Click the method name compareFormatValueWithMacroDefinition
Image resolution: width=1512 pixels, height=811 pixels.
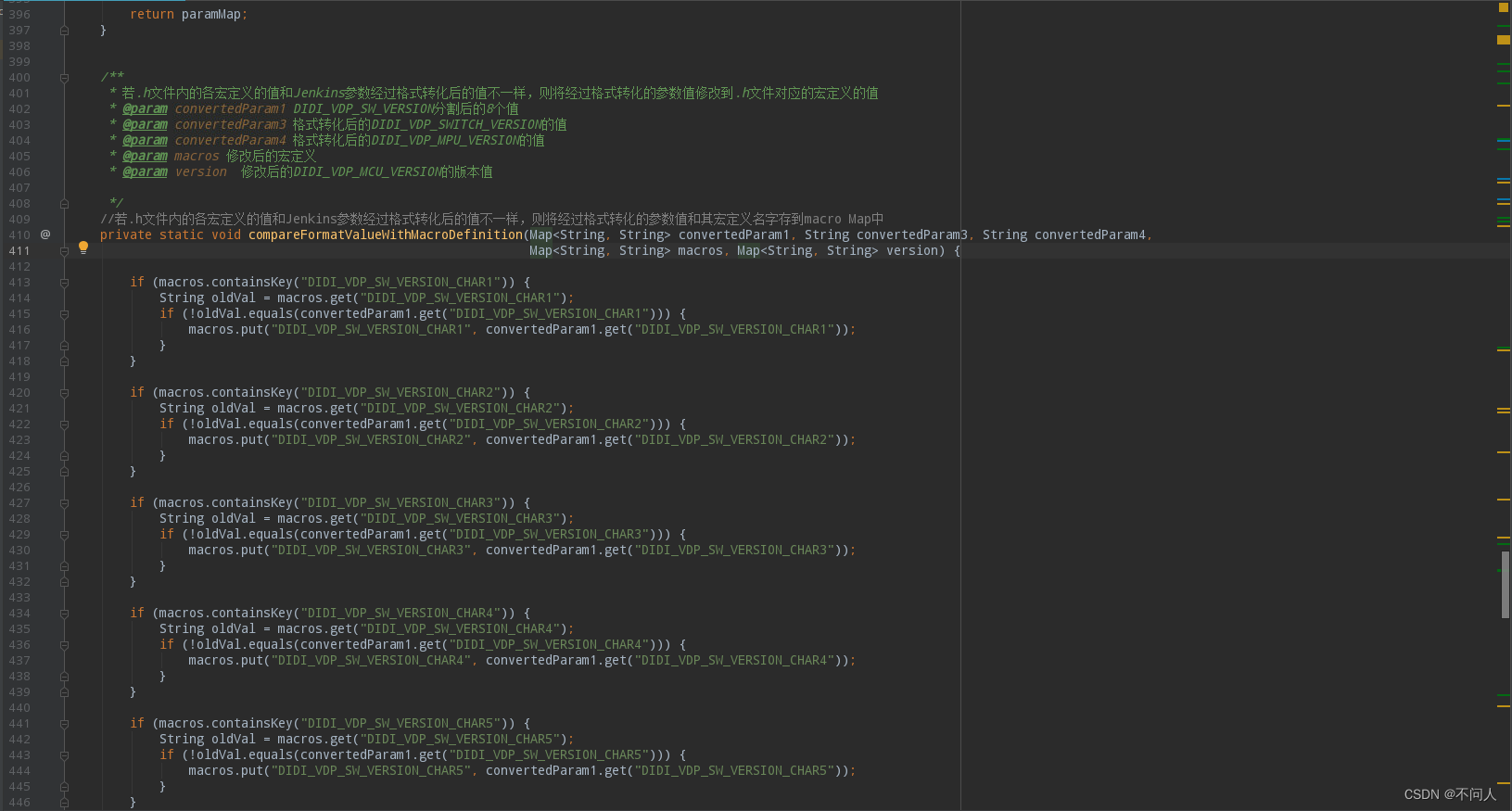(386, 234)
